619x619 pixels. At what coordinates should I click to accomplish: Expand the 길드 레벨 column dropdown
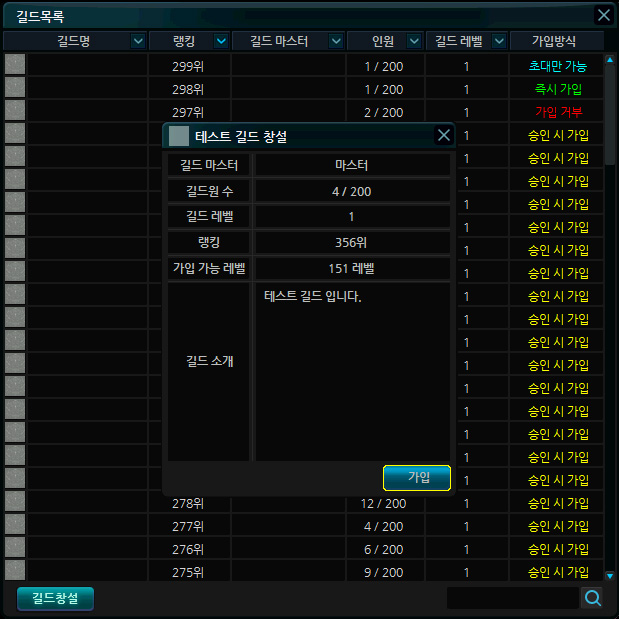point(496,41)
